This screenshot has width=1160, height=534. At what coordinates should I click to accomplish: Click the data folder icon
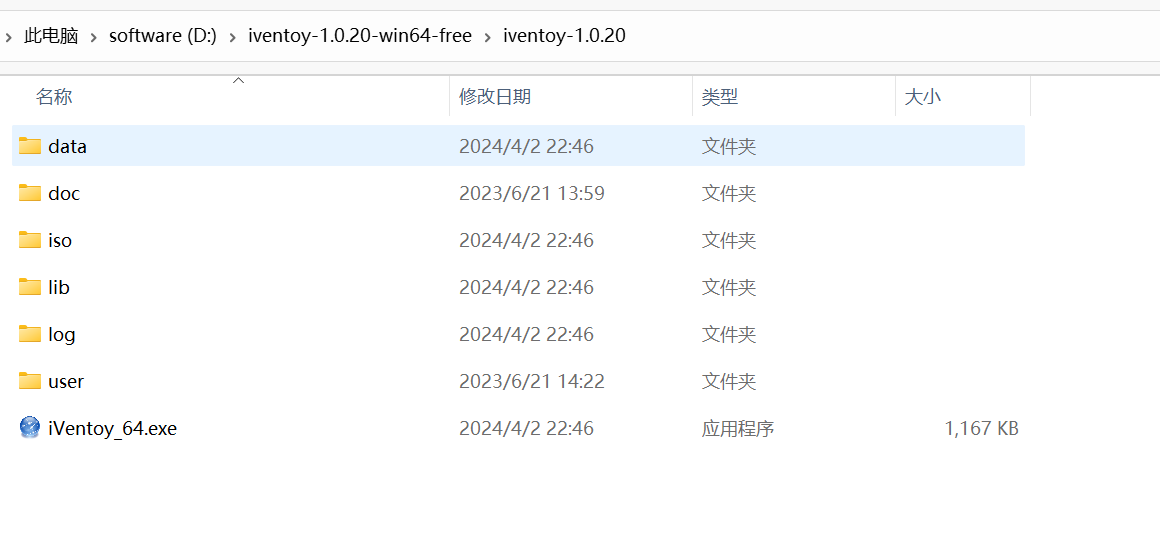pos(30,146)
